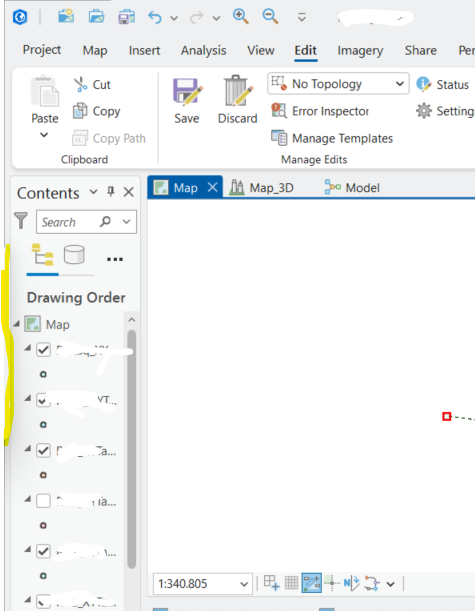The width and height of the screenshot is (475, 611).
Task: Open the orange point symbol swatch
Action: [x=43, y=475]
